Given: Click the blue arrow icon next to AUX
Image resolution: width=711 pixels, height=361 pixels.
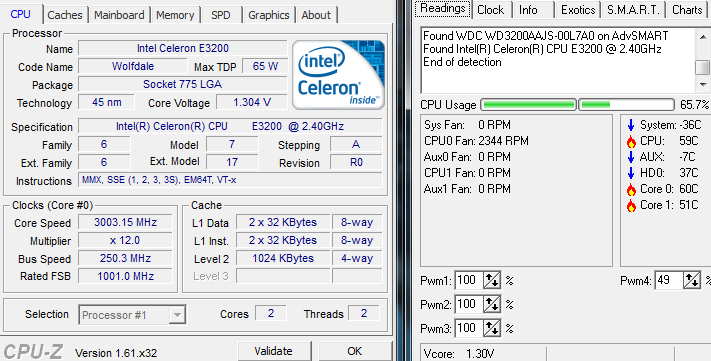Looking at the screenshot, I should [x=631, y=157].
